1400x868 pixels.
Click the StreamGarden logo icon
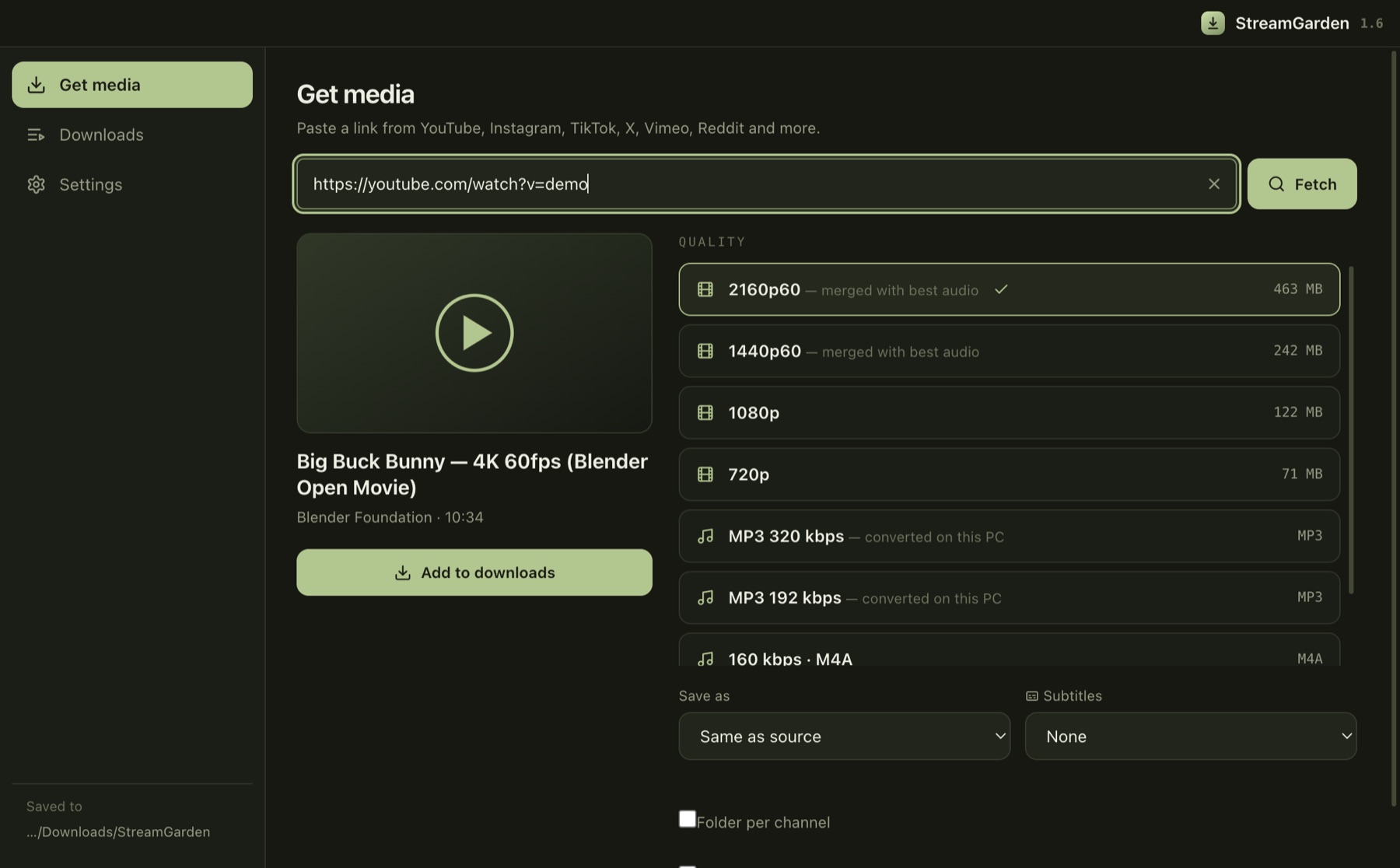coord(1213,23)
